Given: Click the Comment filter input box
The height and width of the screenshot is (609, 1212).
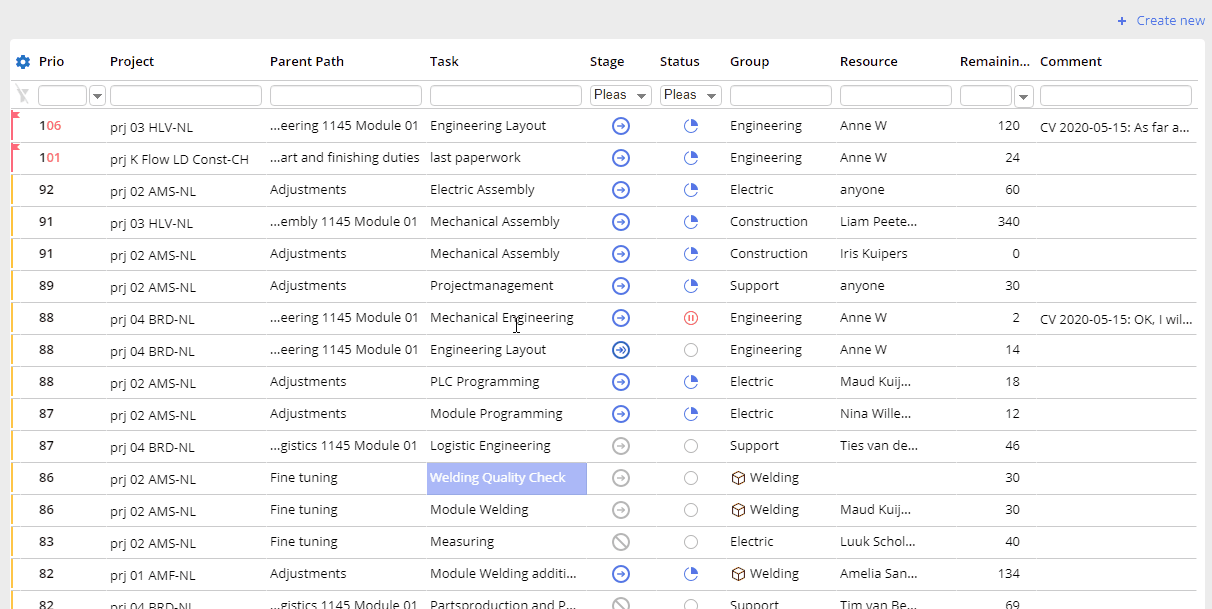Looking at the screenshot, I should pos(1116,96).
